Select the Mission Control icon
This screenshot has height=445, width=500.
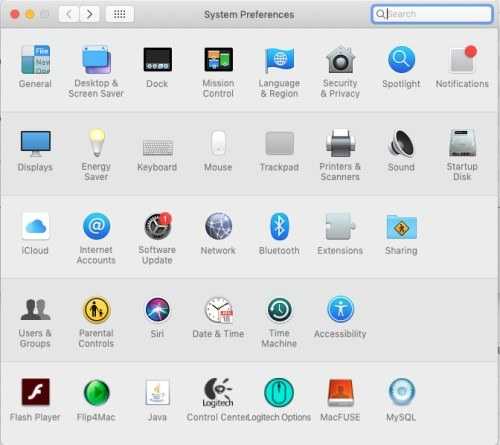coord(219,59)
